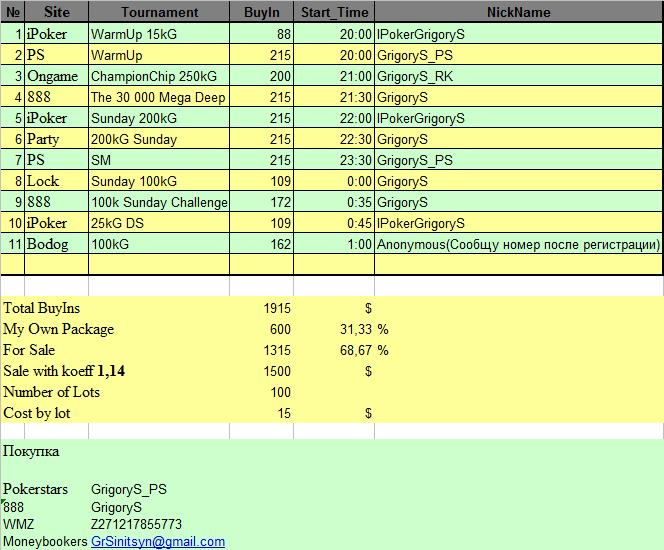Viewport: 664px width, 550px height.
Task: Select the 31,33 percentage cell
Action: pos(356,329)
